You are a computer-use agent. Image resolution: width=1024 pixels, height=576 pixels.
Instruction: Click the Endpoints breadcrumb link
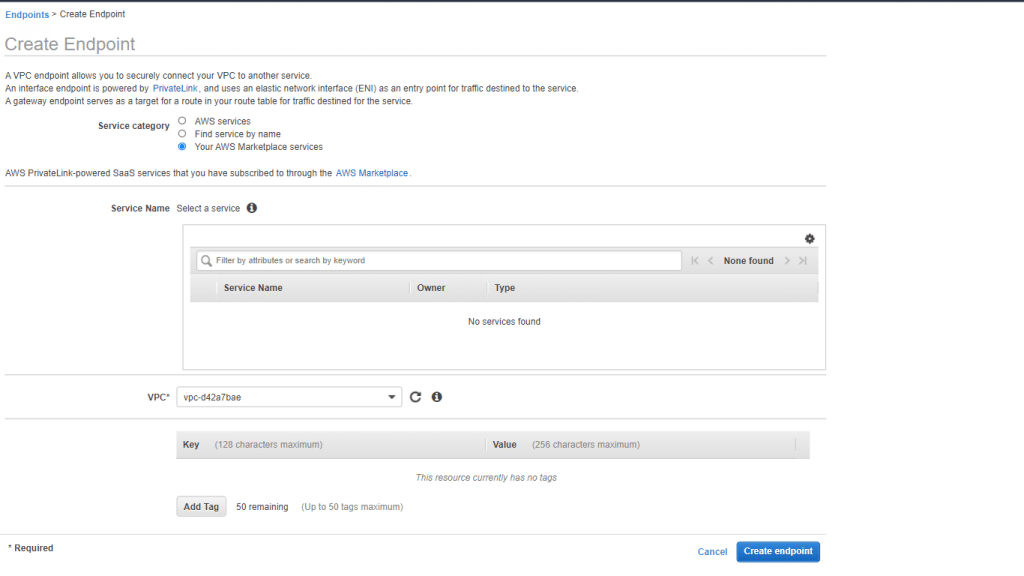[x=27, y=14]
